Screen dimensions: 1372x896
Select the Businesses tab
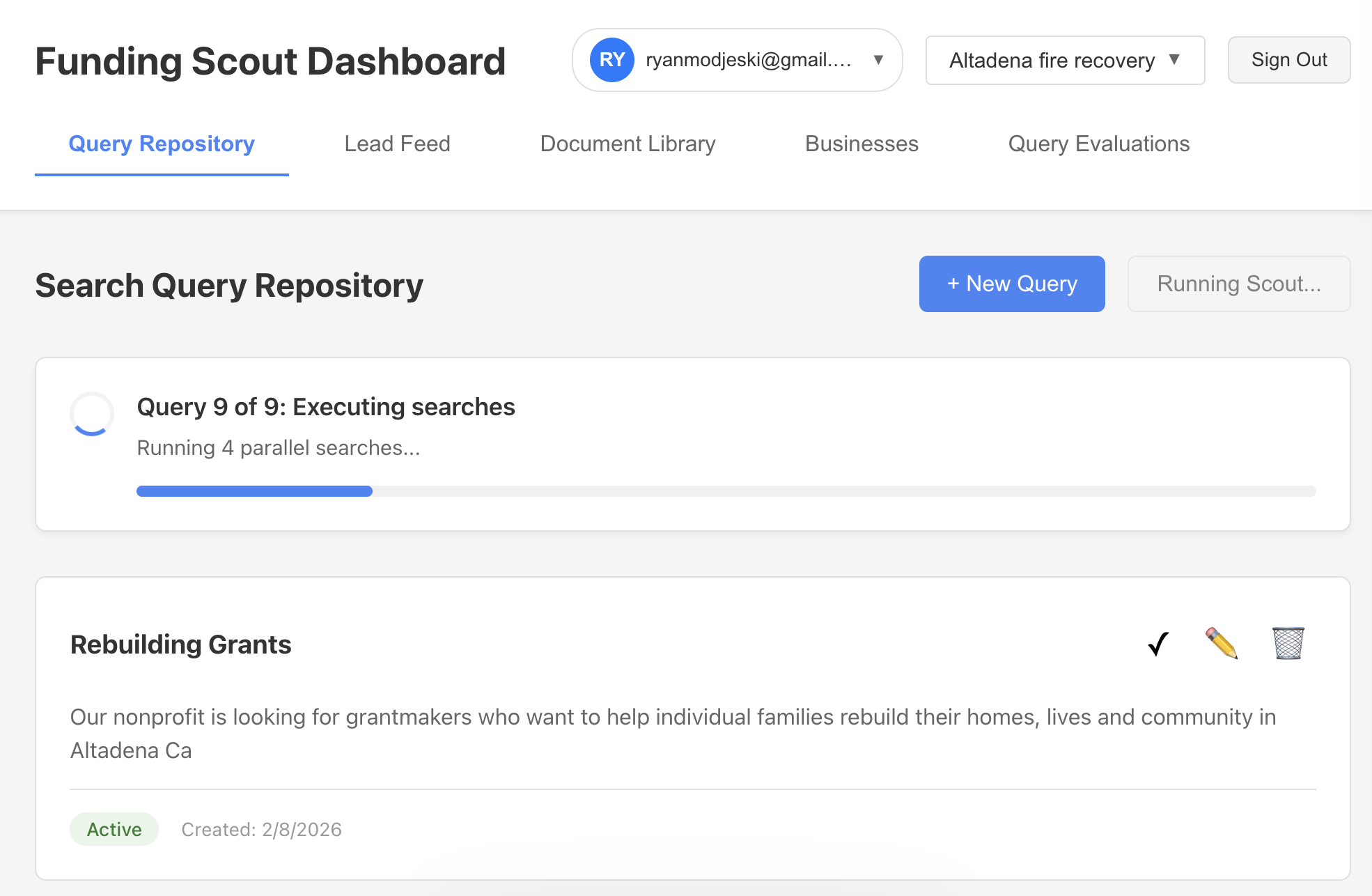tap(861, 144)
